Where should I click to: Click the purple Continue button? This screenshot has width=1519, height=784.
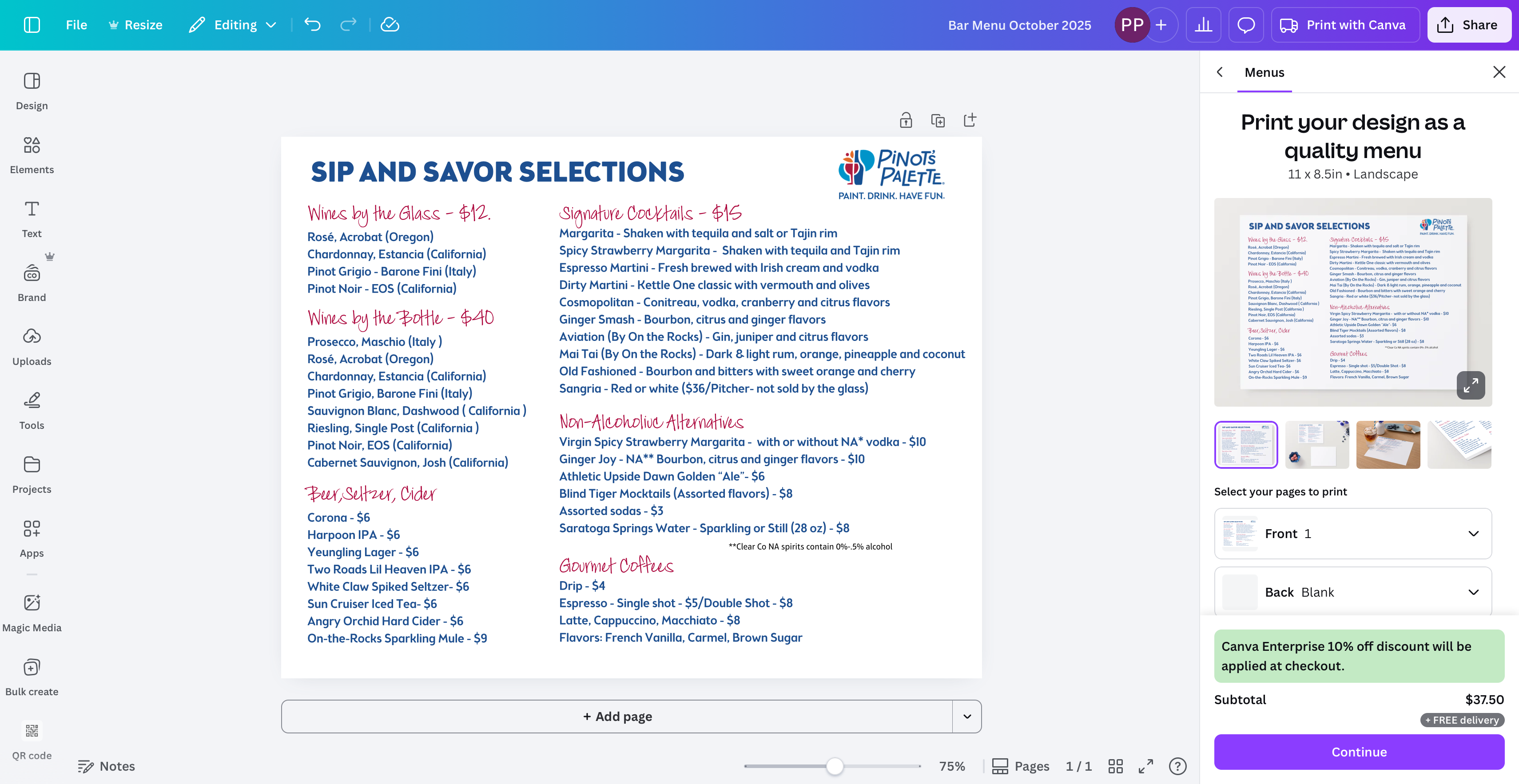[1359, 752]
